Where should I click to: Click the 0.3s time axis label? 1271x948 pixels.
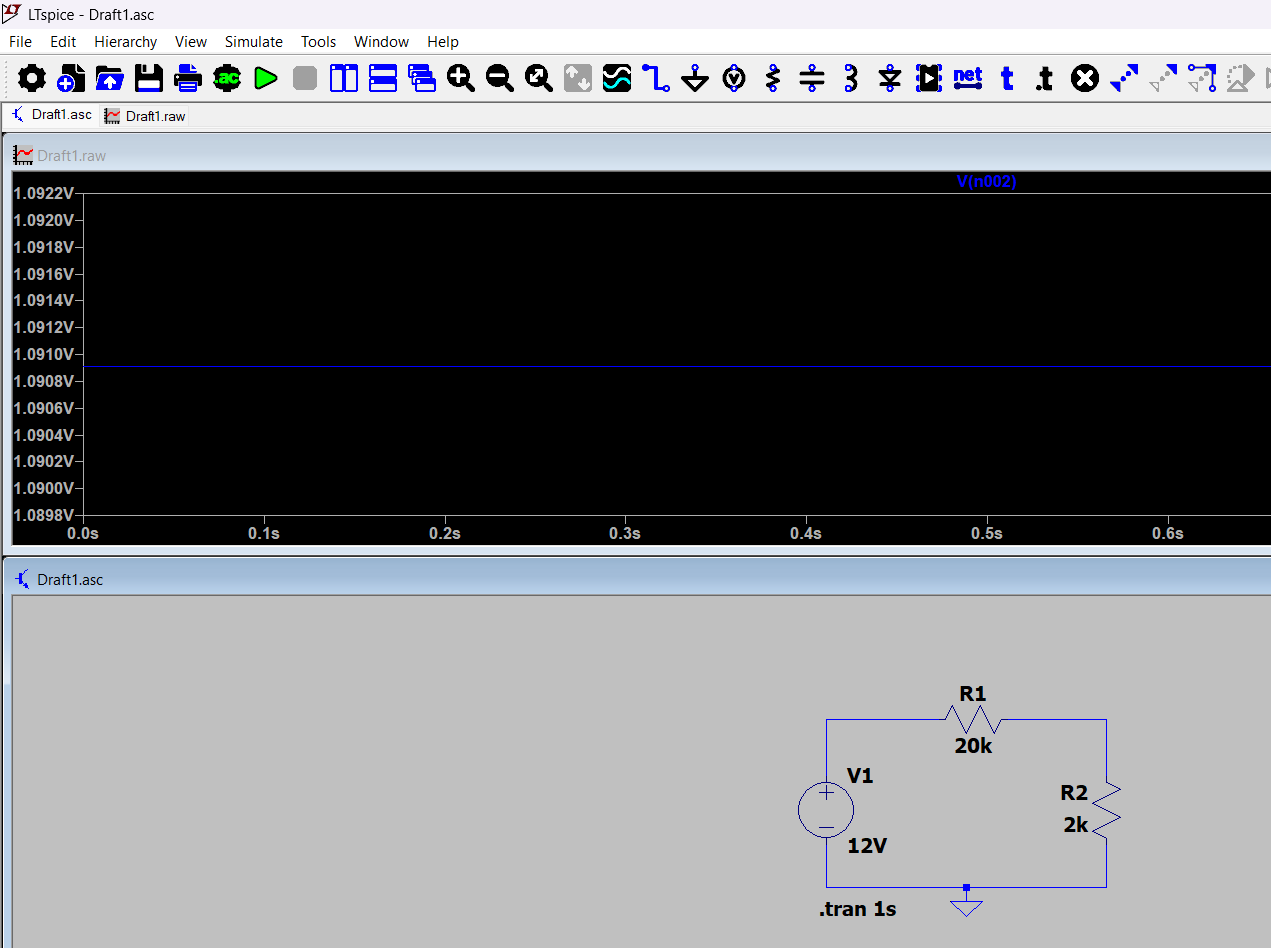[x=625, y=533]
